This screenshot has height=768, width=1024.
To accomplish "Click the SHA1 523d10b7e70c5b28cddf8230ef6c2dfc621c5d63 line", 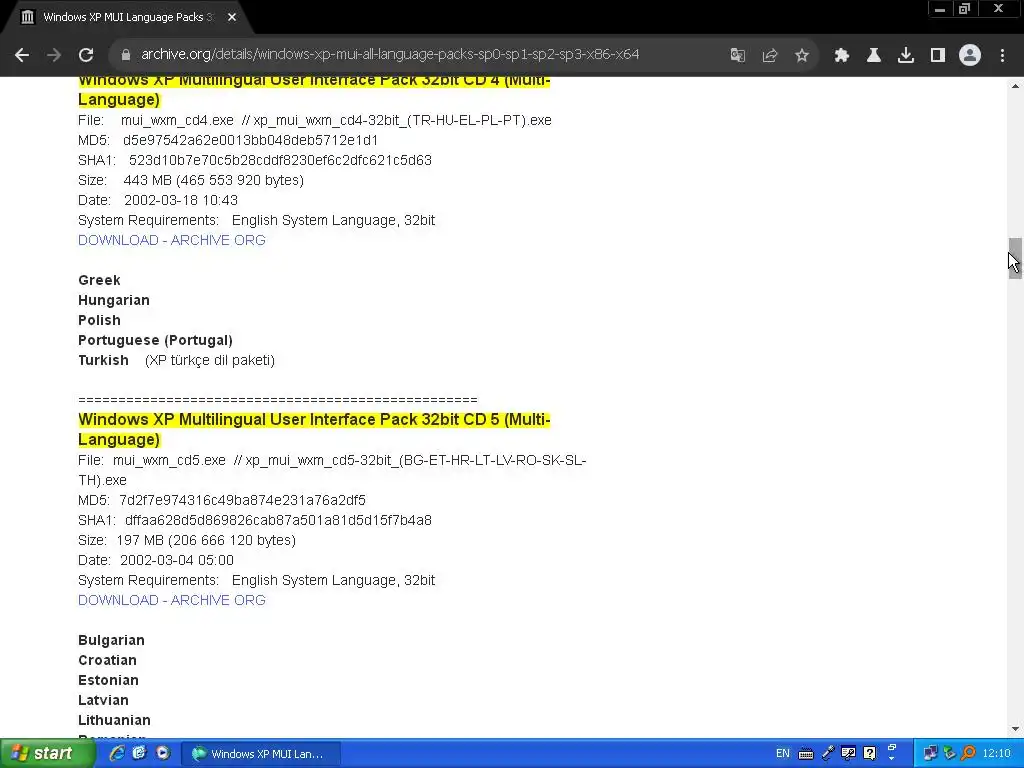I will [x=255, y=160].
